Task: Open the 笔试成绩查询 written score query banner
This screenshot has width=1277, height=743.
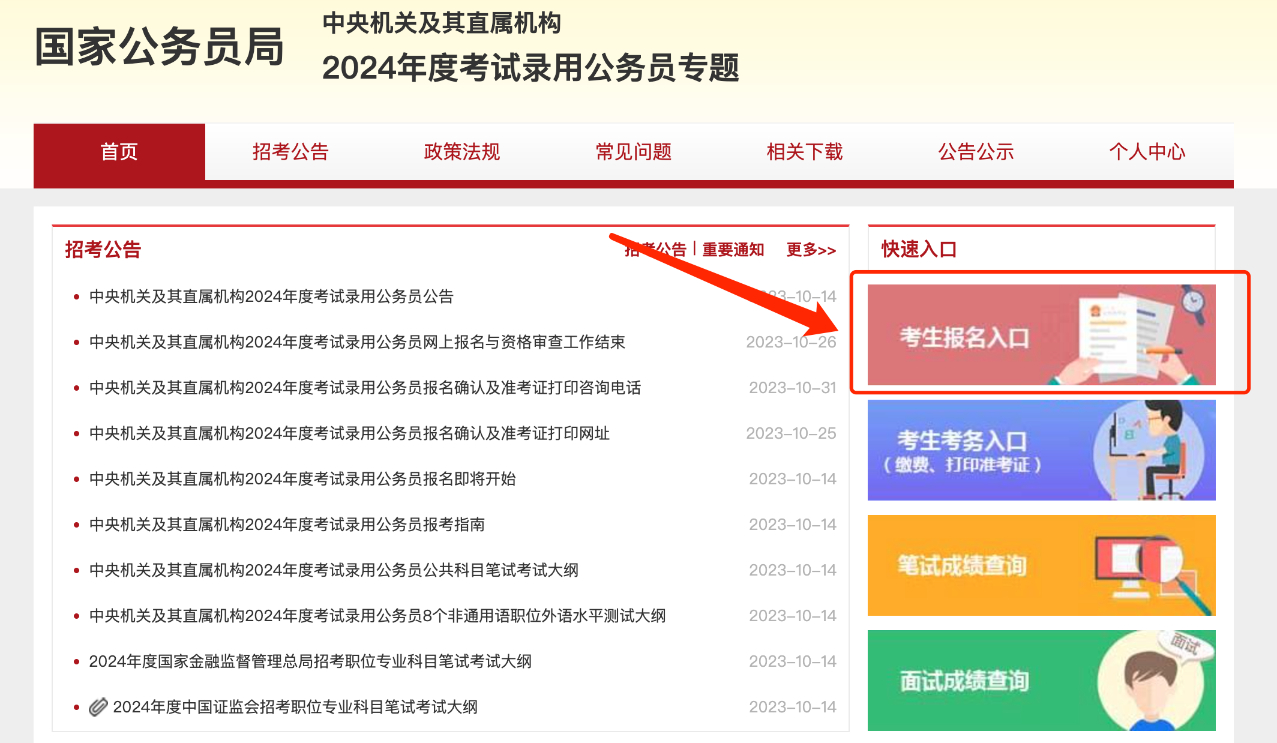Action: click(x=1041, y=565)
